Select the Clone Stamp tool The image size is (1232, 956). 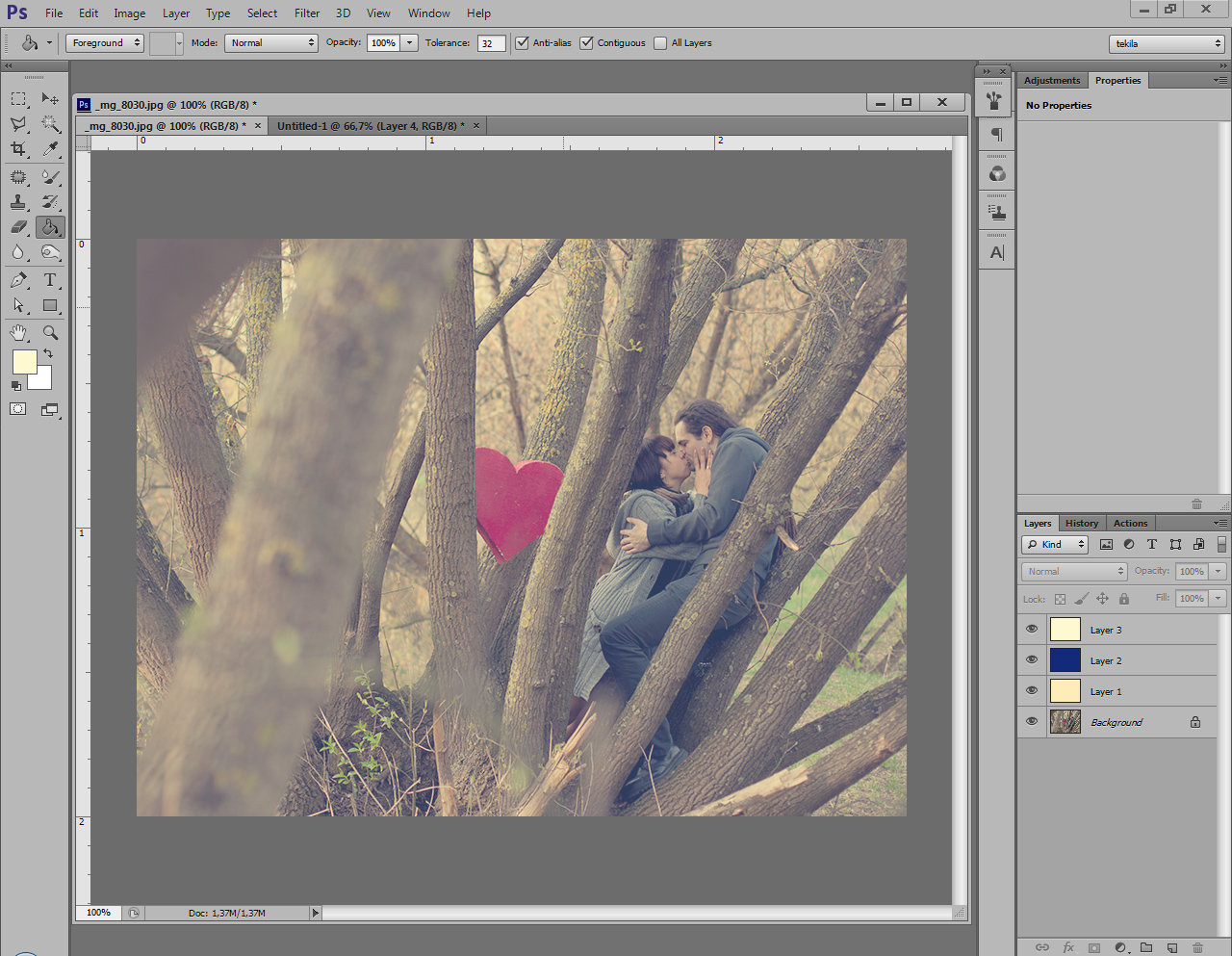click(18, 202)
